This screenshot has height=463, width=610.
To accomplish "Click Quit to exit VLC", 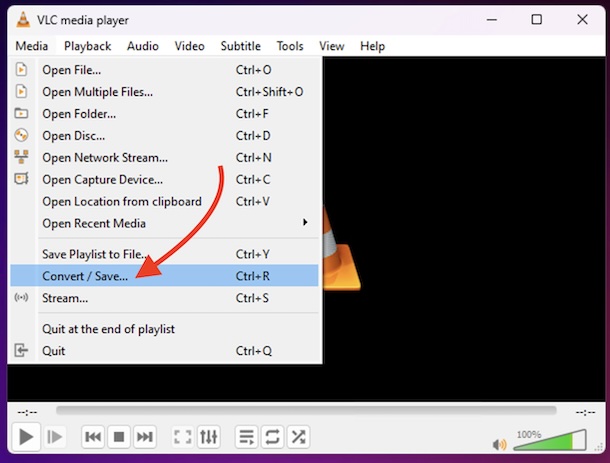I will (x=53, y=351).
